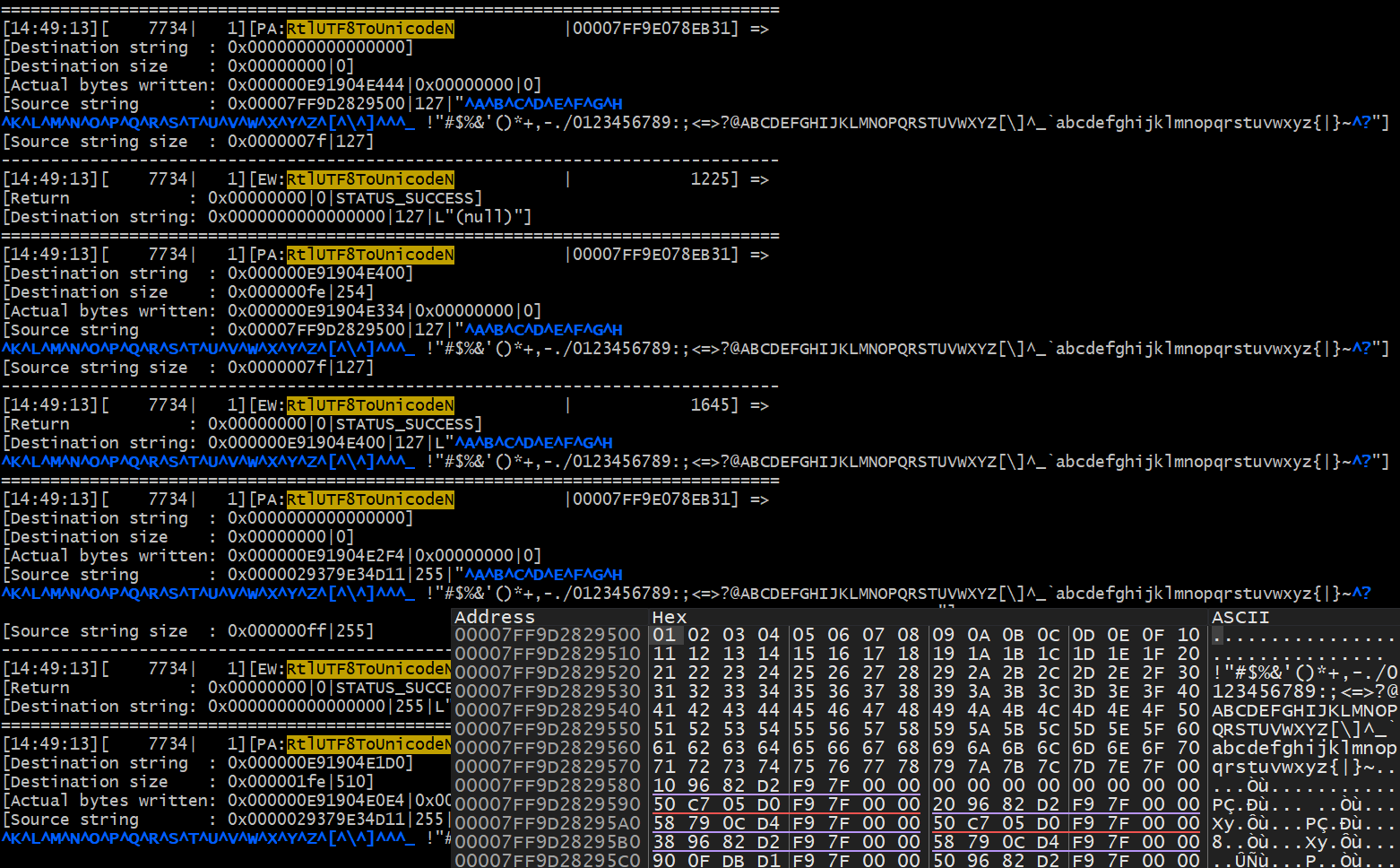Select address row 00007FF9D28295B0
Image resolution: width=1400 pixels, height=868 pixels.
(548, 842)
